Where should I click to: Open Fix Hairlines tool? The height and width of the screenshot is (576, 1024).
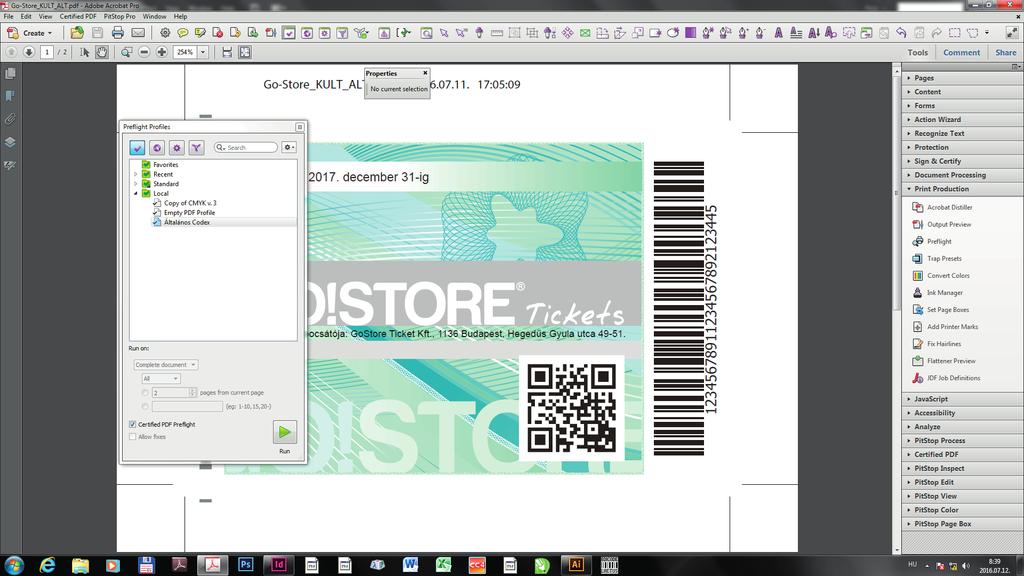[x=944, y=344]
